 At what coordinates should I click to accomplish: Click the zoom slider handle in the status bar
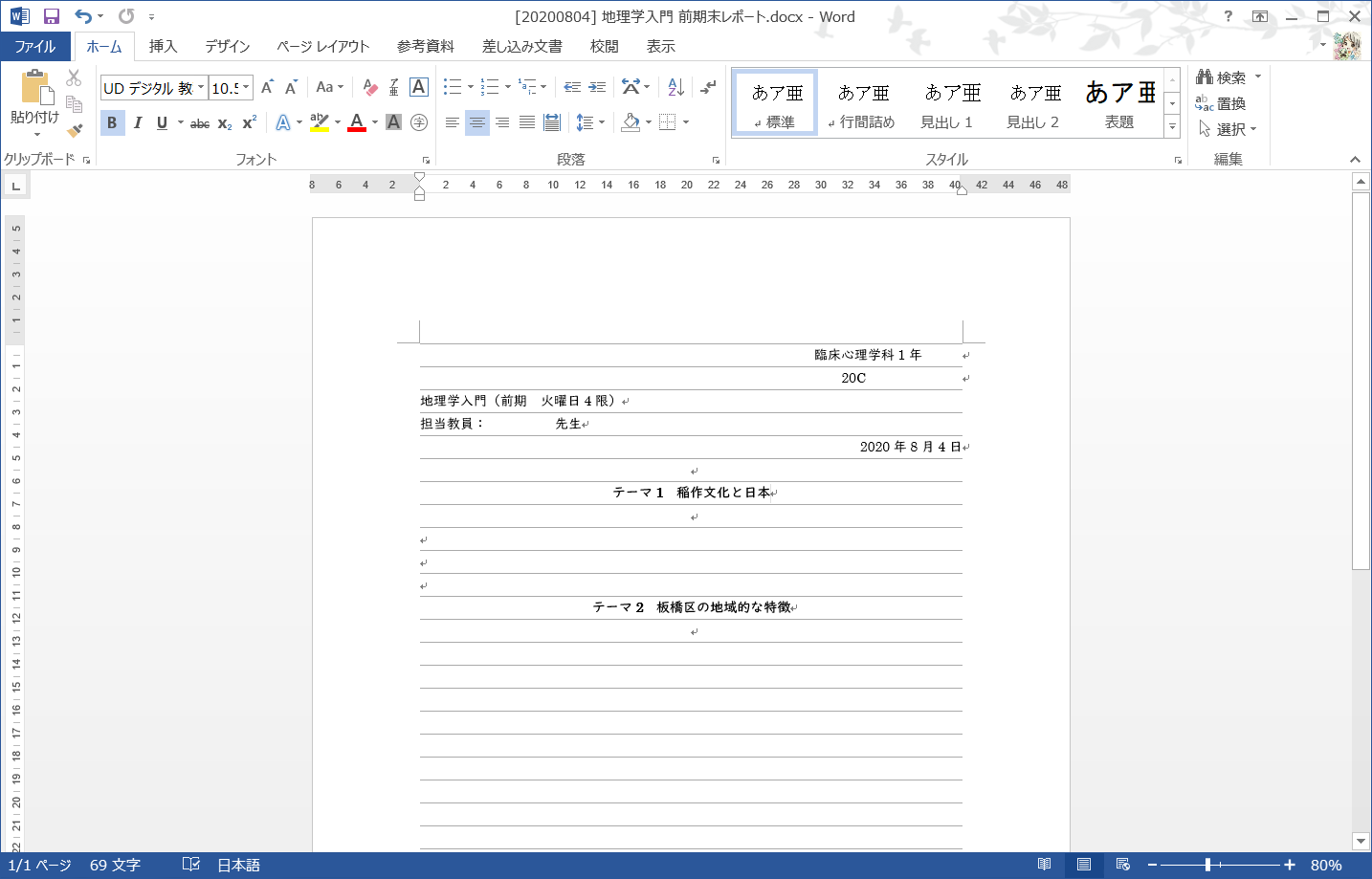(1207, 865)
